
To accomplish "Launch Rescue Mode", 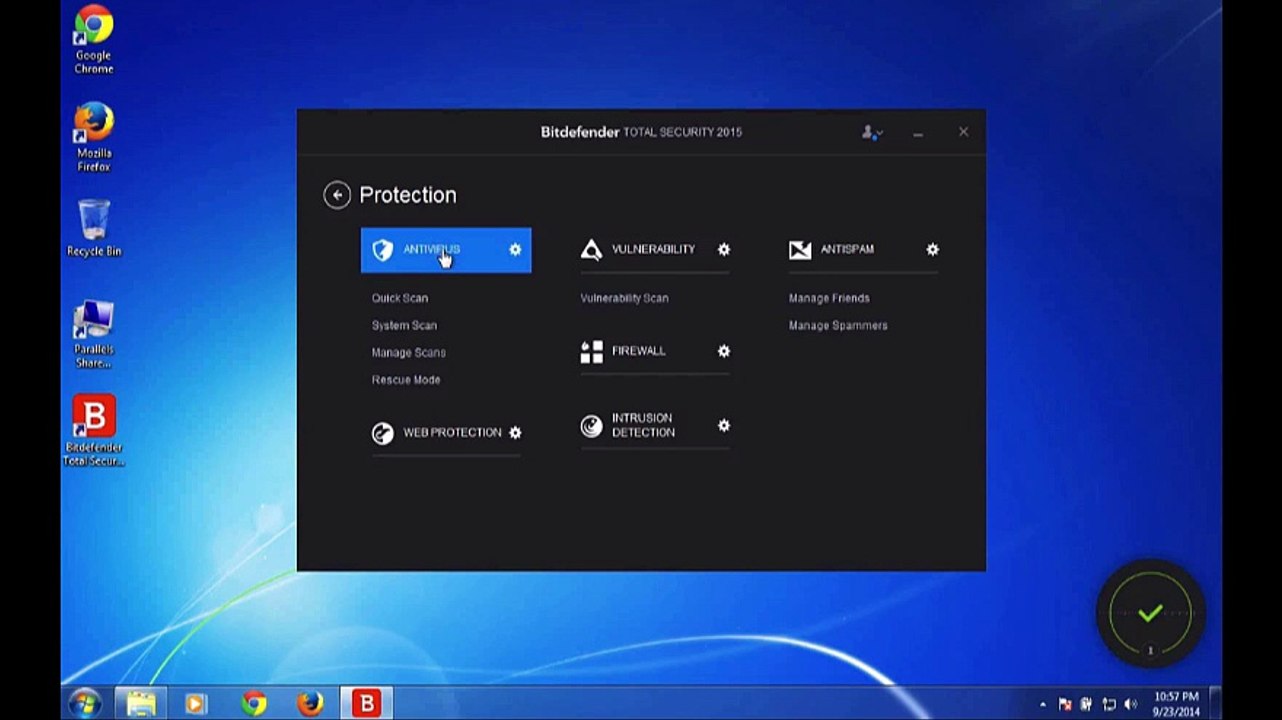I will pyautogui.click(x=406, y=380).
